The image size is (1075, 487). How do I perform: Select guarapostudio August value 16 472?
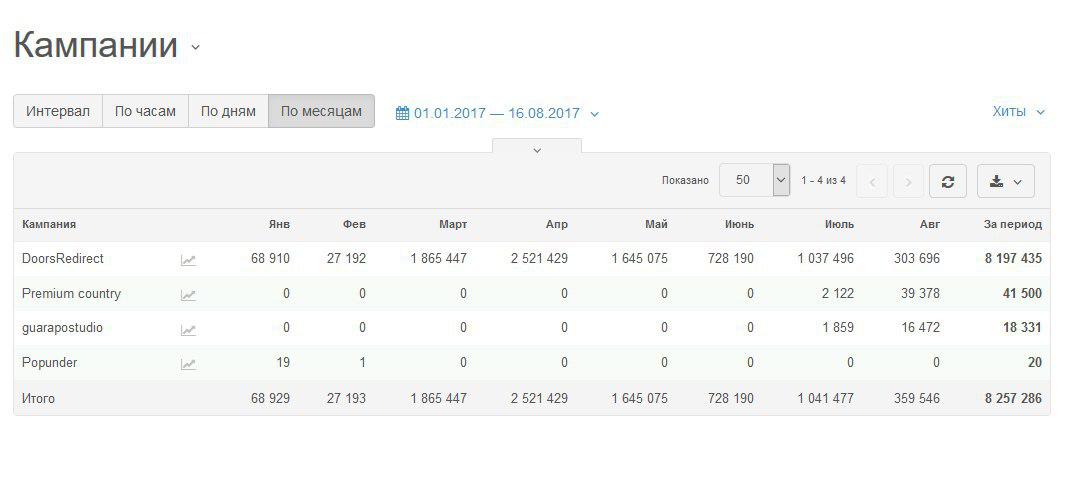pos(920,328)
